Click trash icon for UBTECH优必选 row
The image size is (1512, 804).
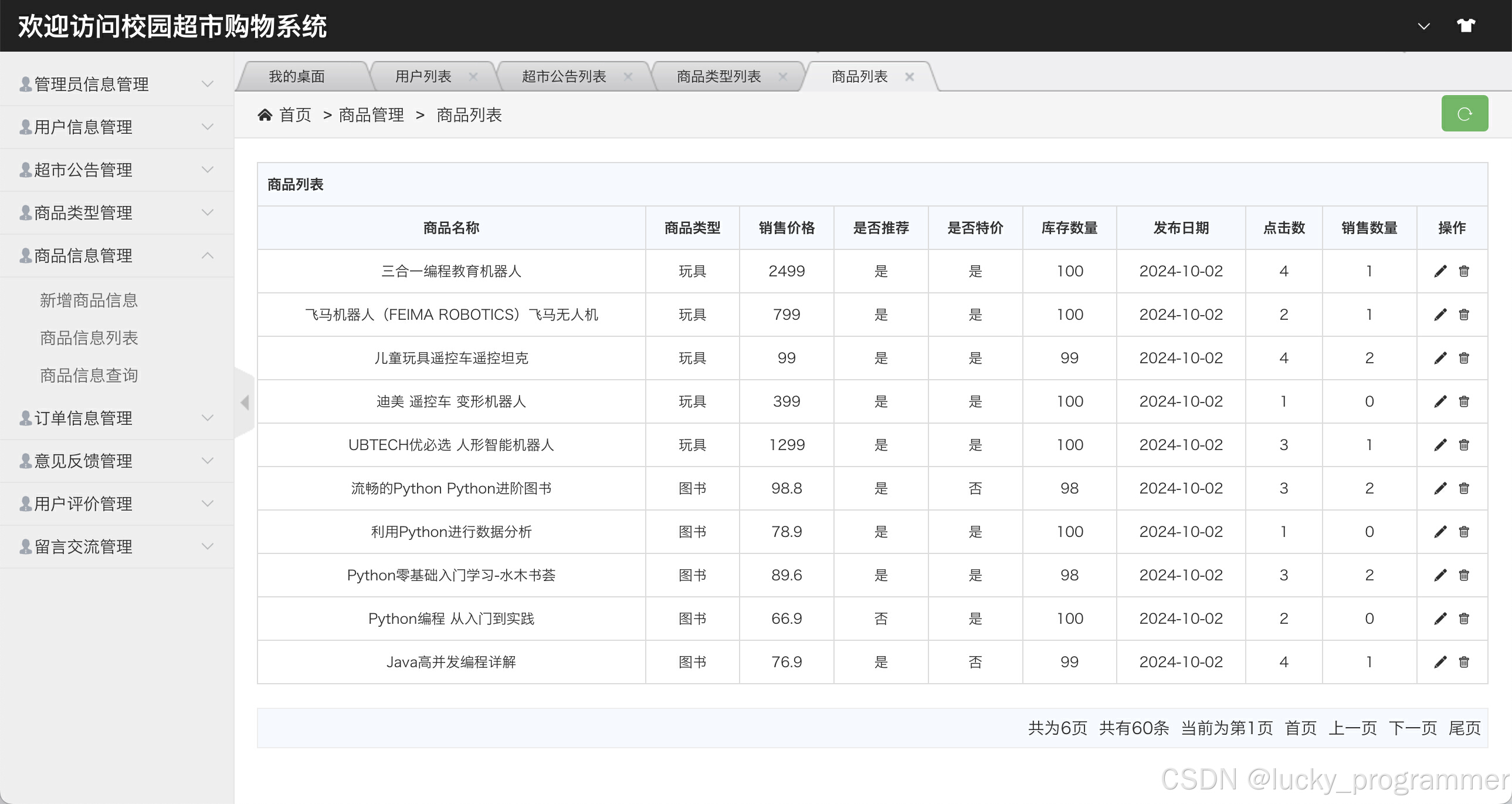[1464, 445]
